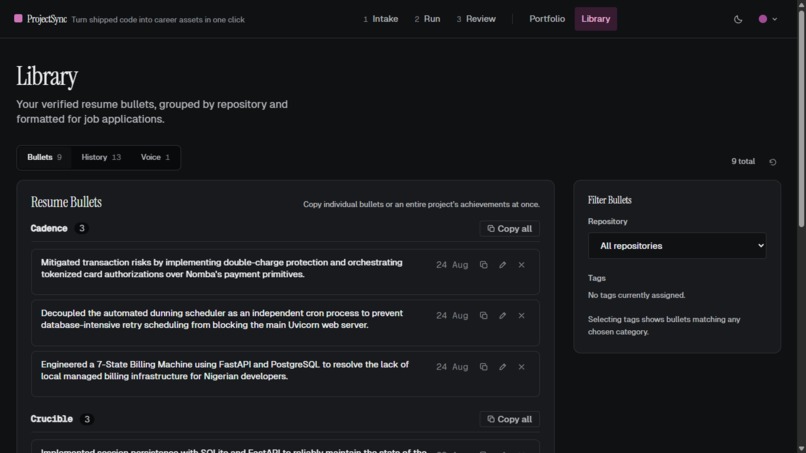This screenshot has height=453, width=806.
Task: Open the All repositories dropdown
Action: [x=676, y=246]
